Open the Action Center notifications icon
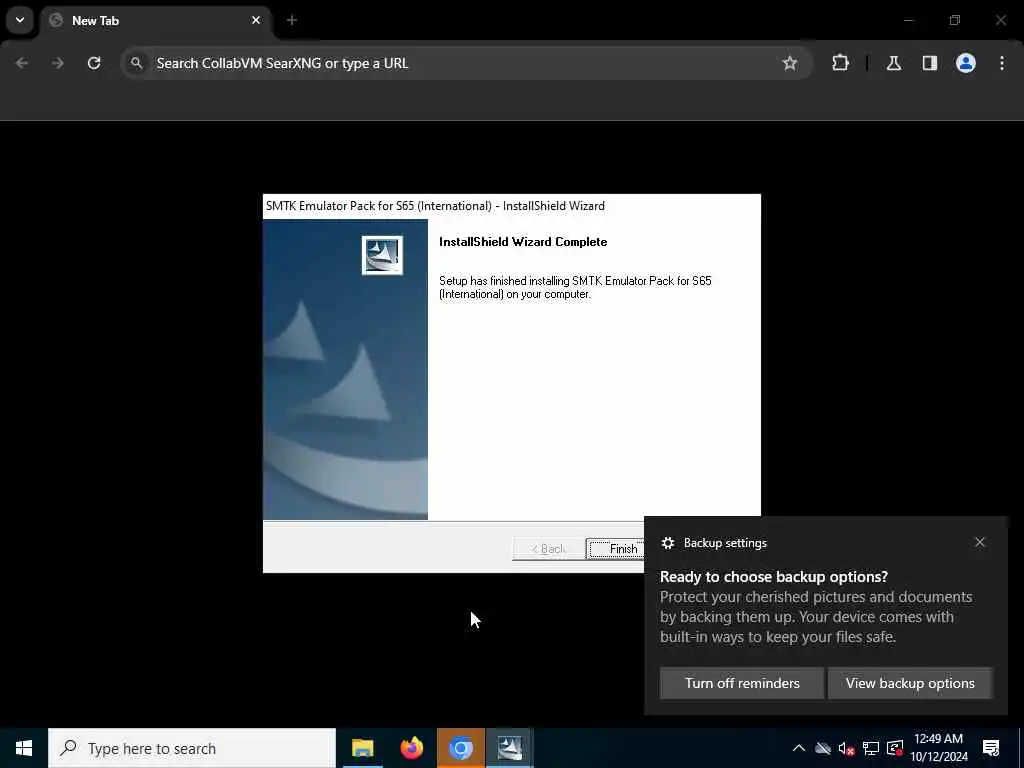The image size is (1024, 768). click(991, 748)
